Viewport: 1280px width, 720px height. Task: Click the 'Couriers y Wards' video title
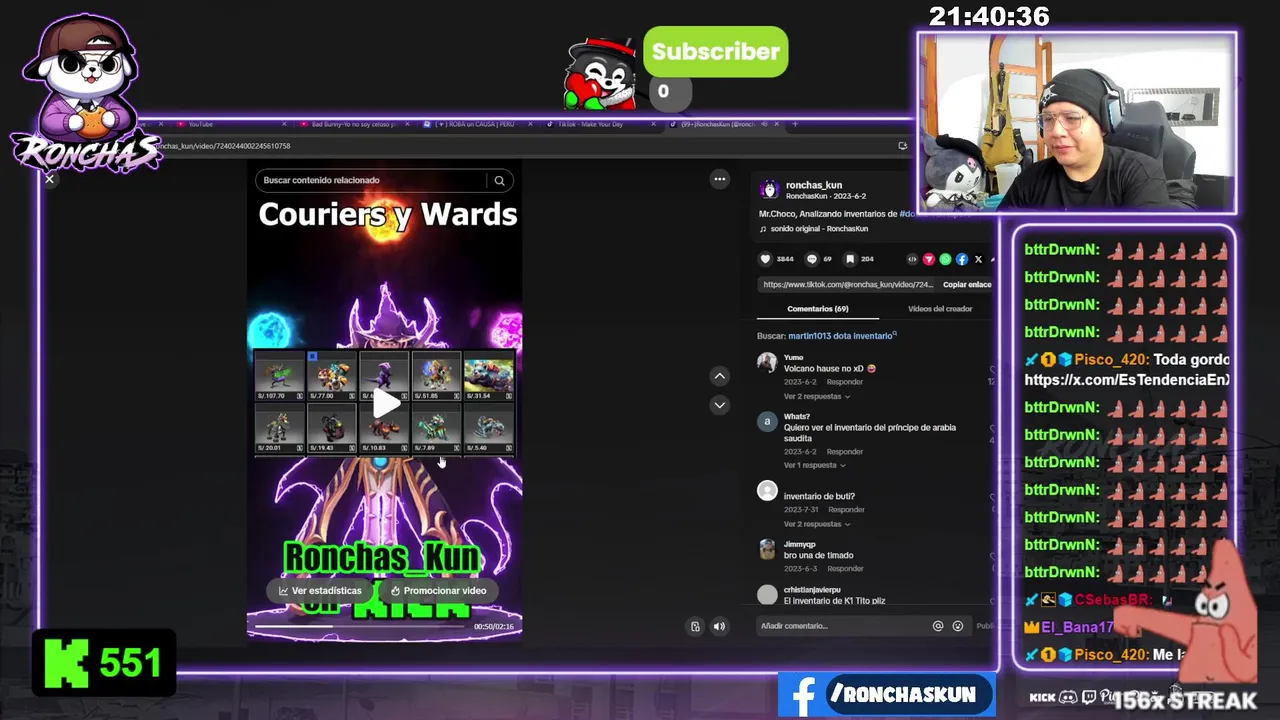pos(388,214)
